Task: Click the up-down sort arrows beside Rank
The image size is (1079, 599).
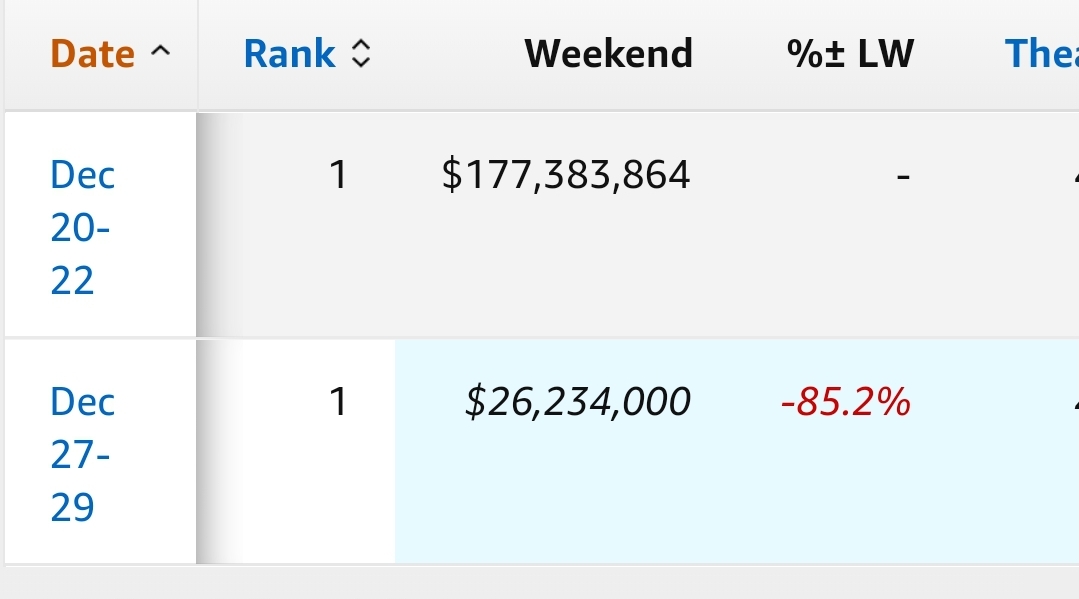Action: click(361, 54)
